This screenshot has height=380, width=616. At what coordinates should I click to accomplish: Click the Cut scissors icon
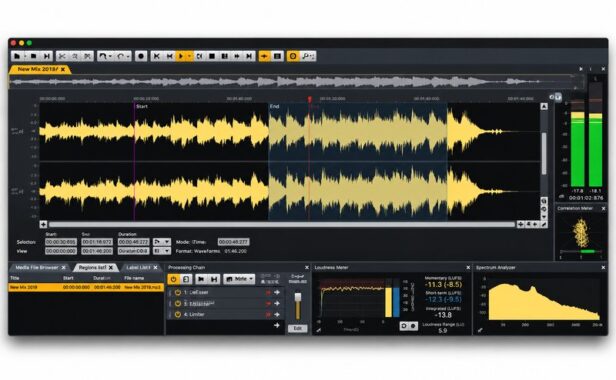(62, 56)
